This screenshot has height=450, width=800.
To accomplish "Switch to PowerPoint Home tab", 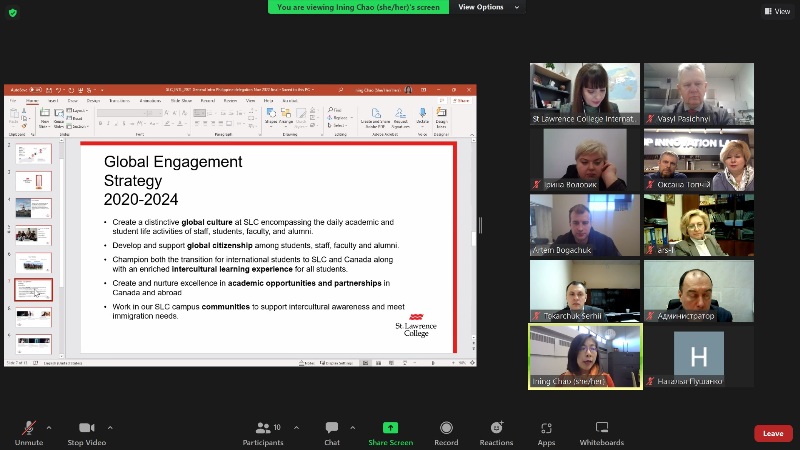I will tap(32, 101).
